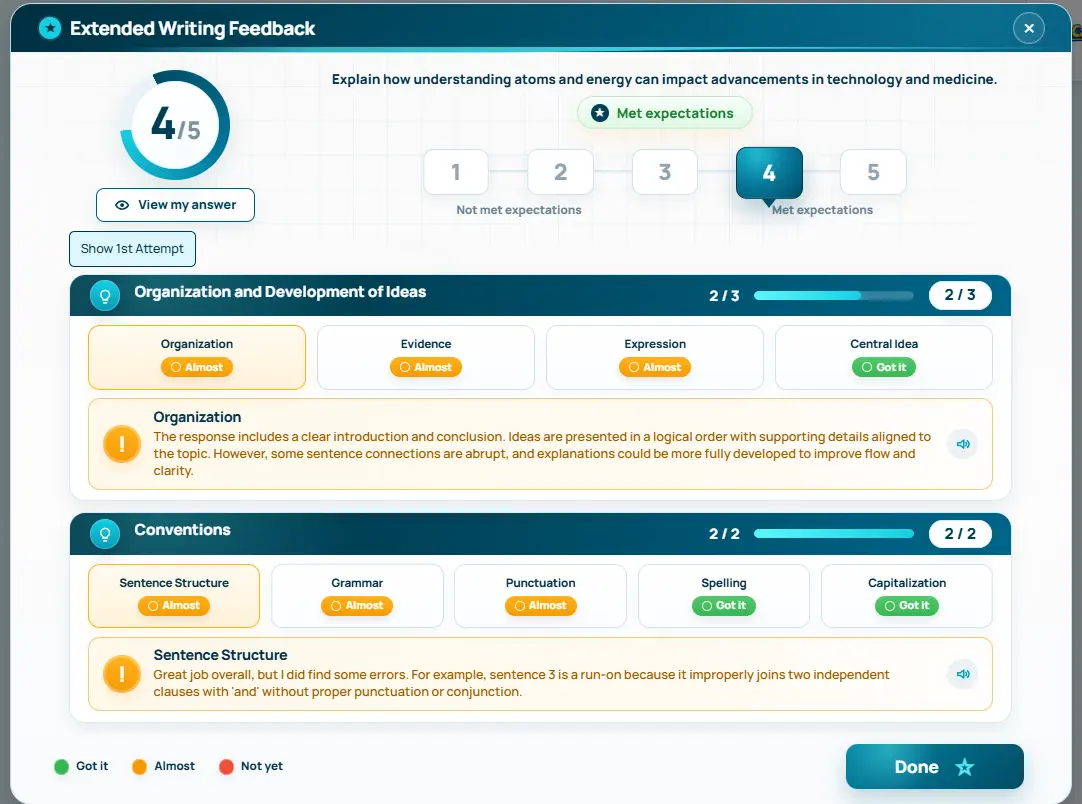Click the Almost status under Grammar

(x=357, y=605)
